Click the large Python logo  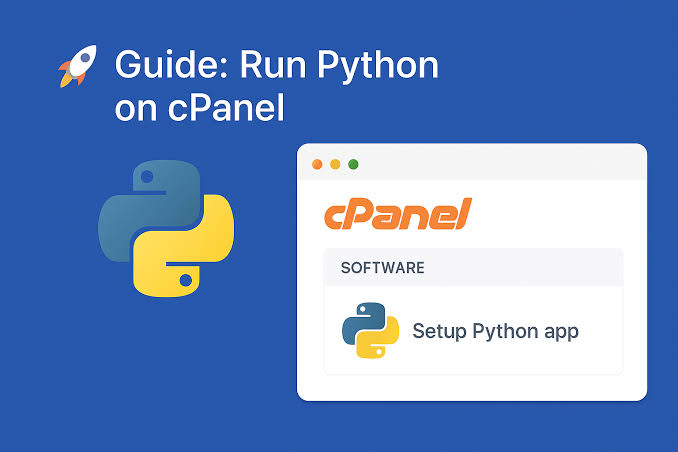pos(166,228)
